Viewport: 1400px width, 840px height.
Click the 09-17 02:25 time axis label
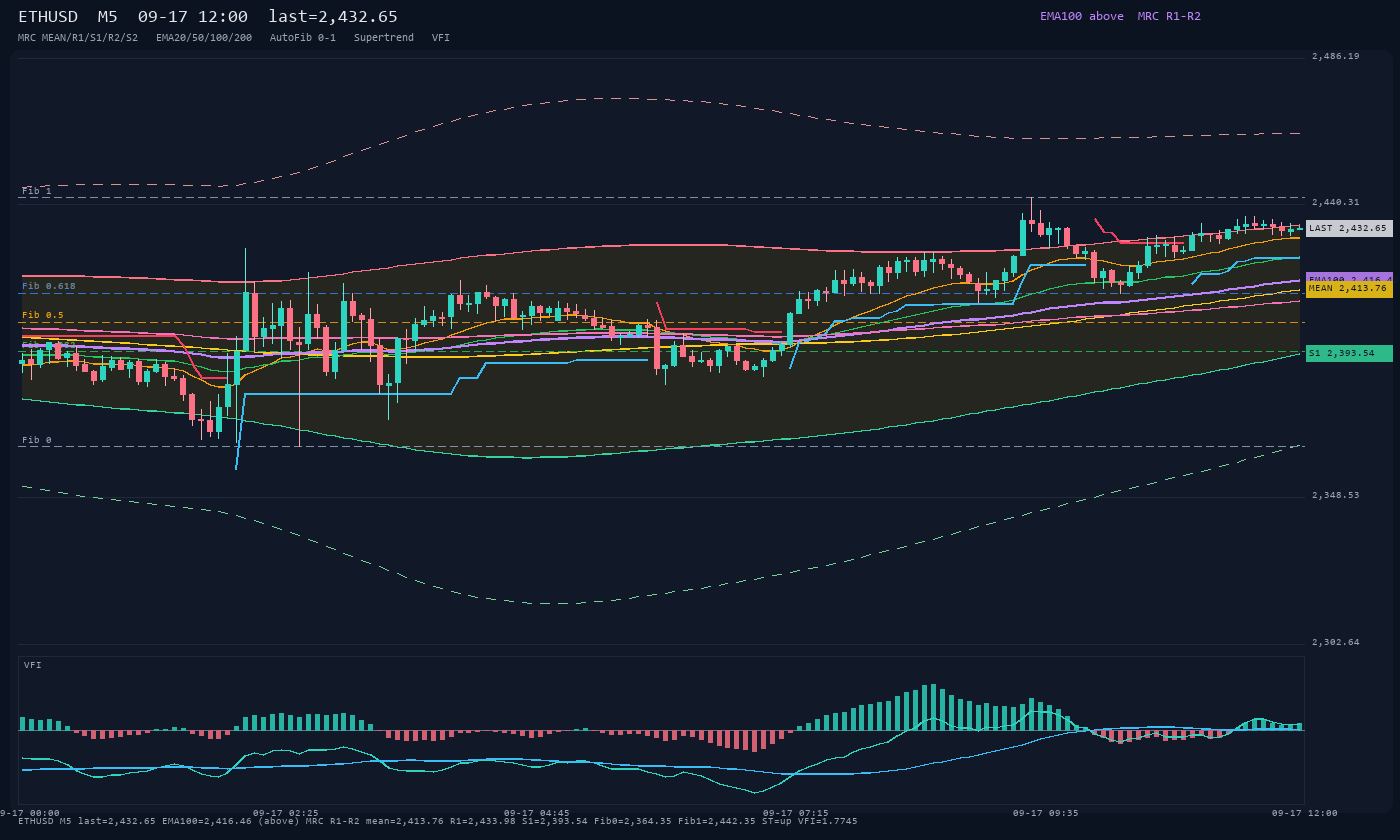(286, 813)
